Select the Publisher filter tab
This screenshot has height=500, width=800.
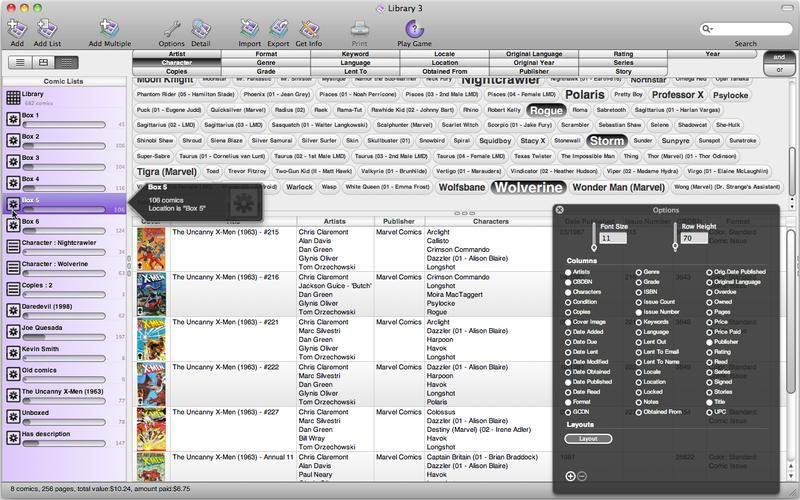pos(533,72)
